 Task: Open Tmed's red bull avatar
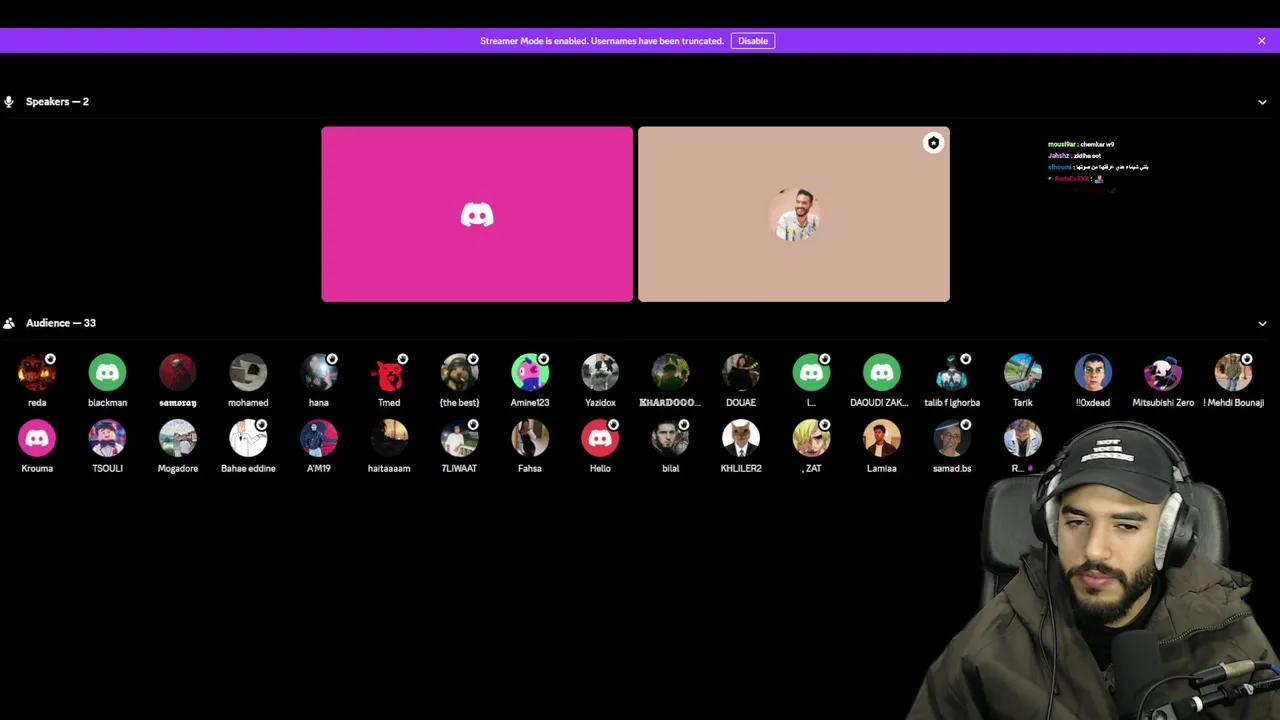pyautogui.click(x=389, y=373)
